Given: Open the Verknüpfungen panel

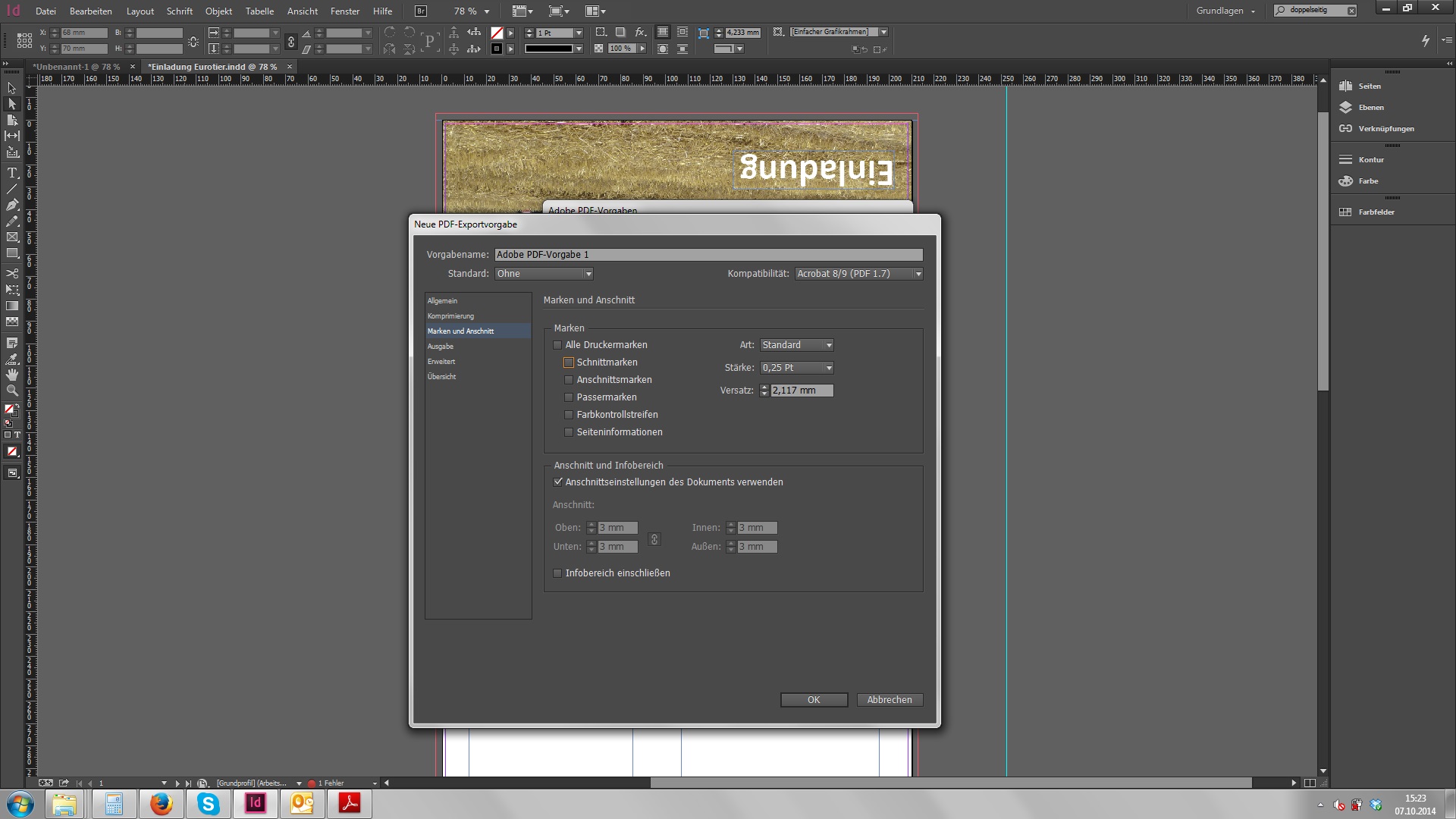Looking at the screenshot, I should 1385,129.
